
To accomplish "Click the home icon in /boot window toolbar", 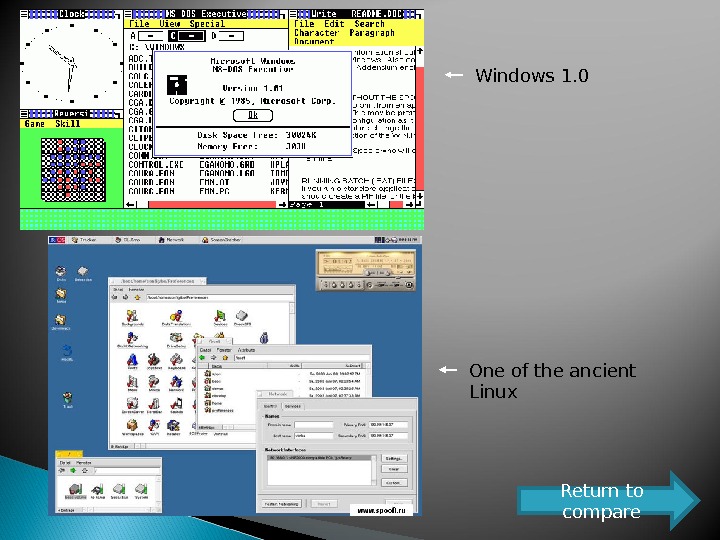I will pos(225,358).
